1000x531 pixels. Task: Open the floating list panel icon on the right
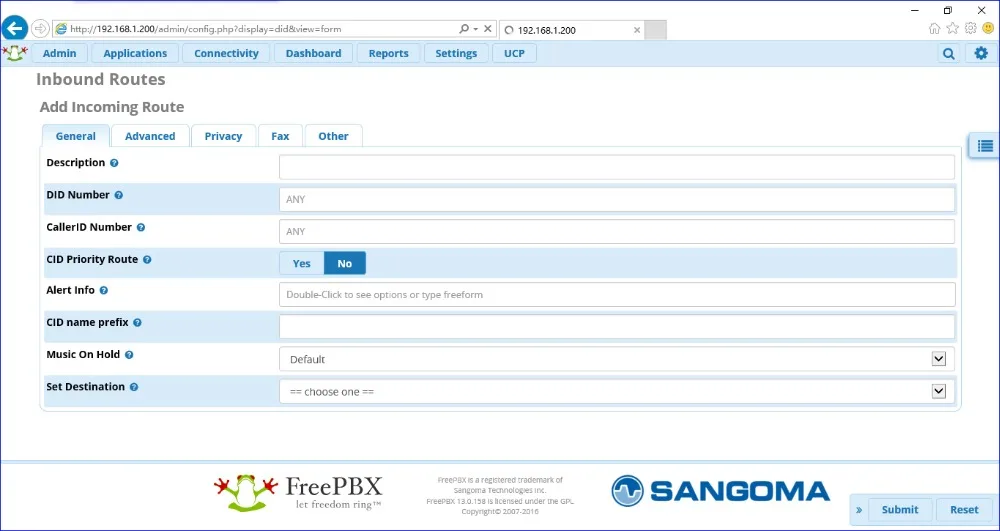coord(985,146)
